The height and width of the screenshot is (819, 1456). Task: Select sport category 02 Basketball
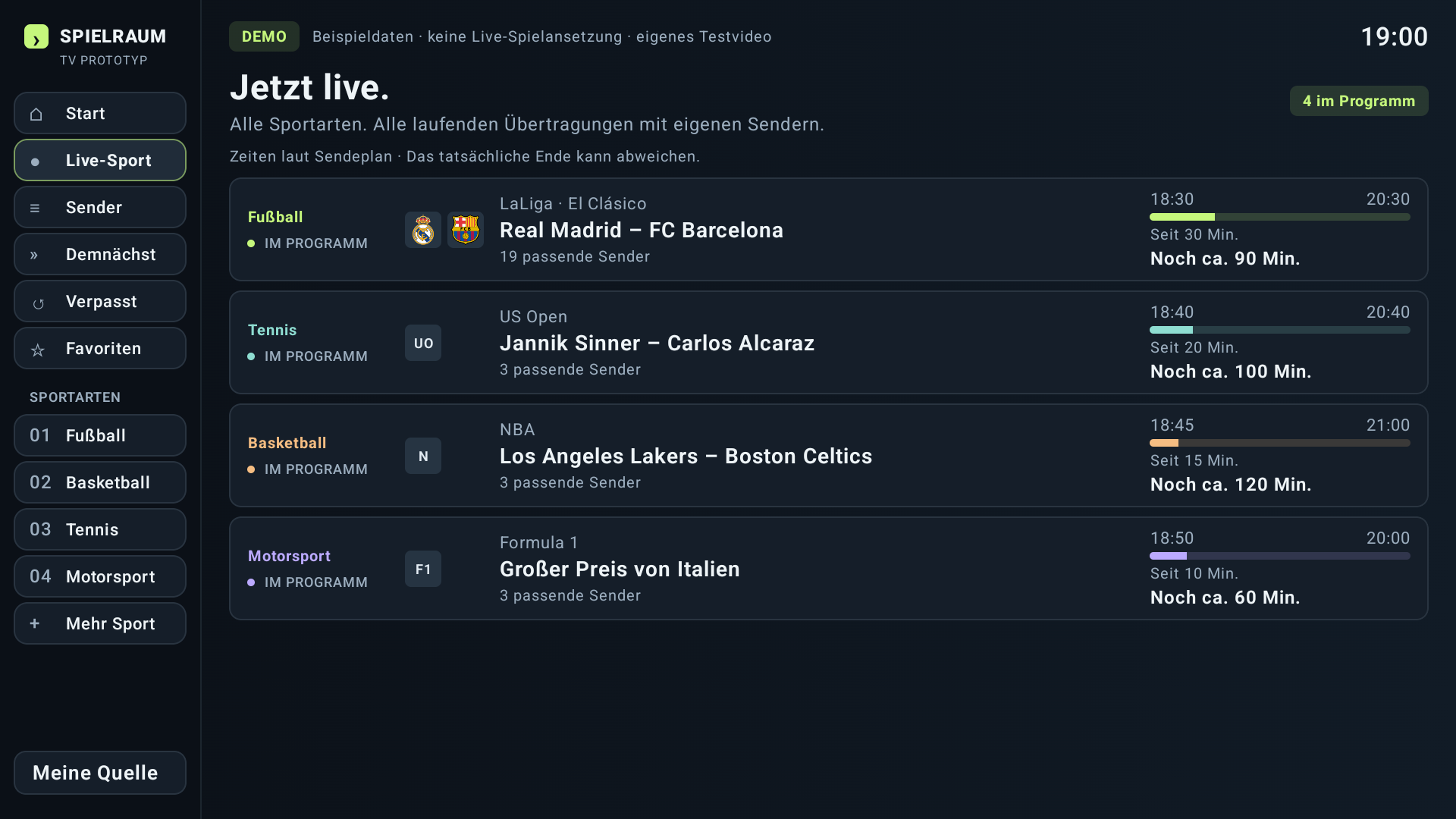pyautogui.click(x=100, y=482)
